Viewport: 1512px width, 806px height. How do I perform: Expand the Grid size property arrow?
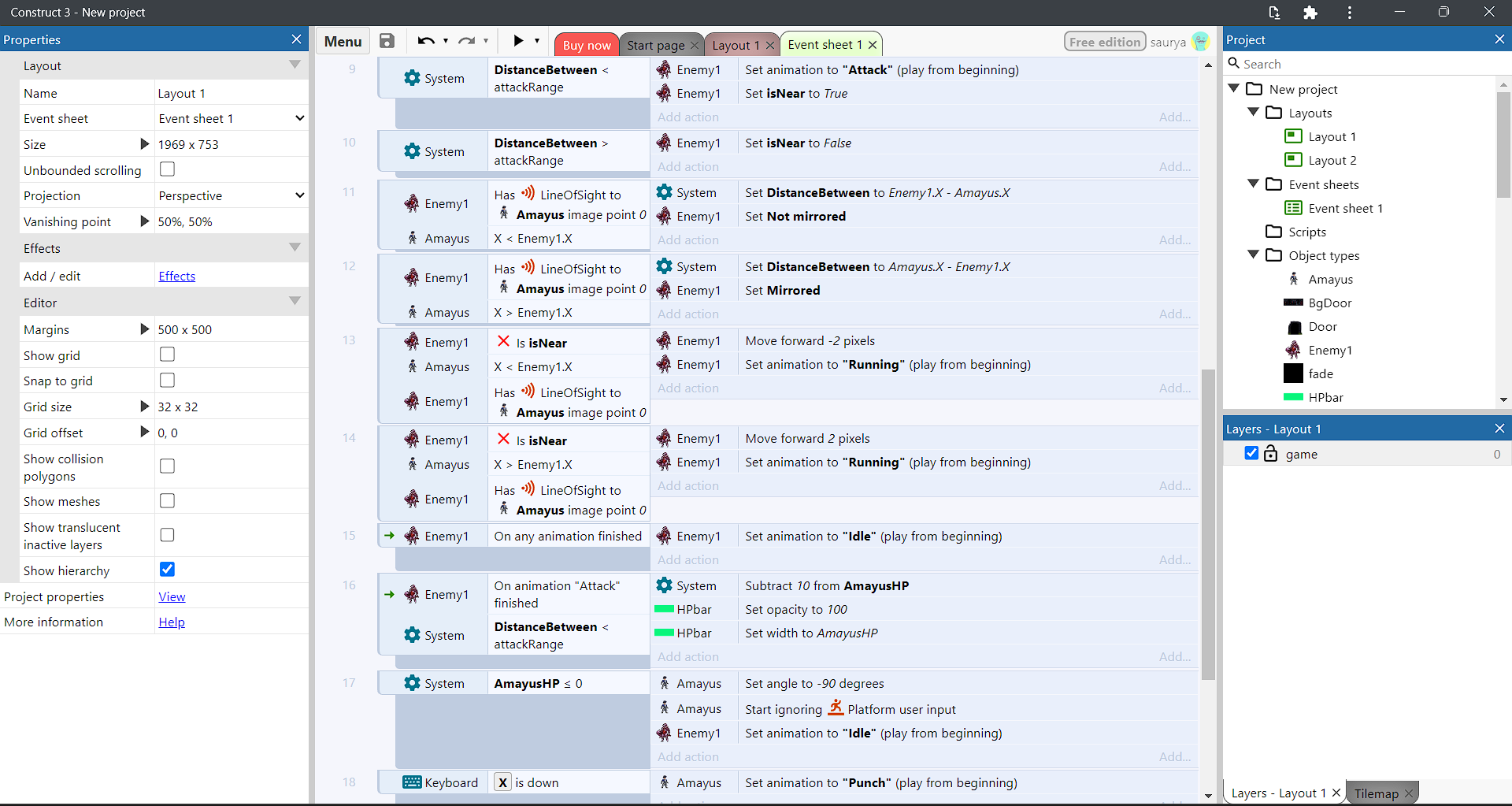[x=144, y=407]
